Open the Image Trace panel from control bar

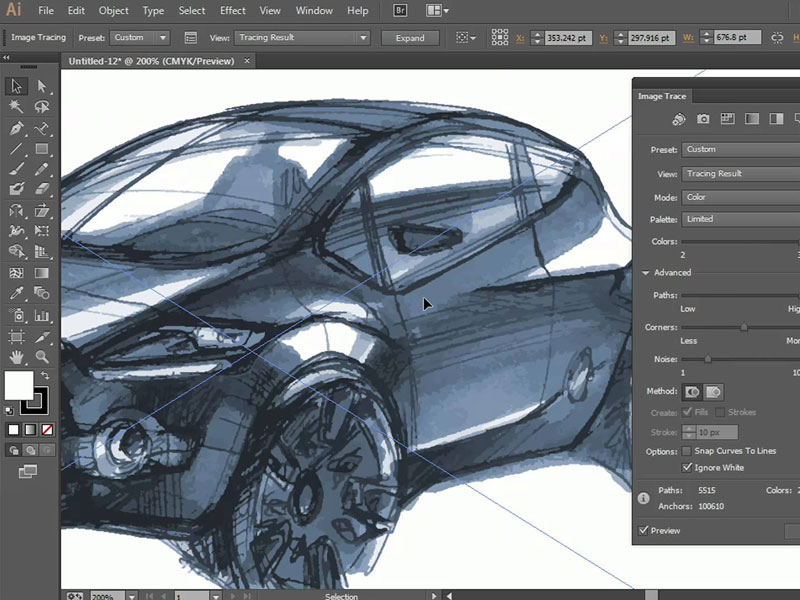(x=190, y=38)
